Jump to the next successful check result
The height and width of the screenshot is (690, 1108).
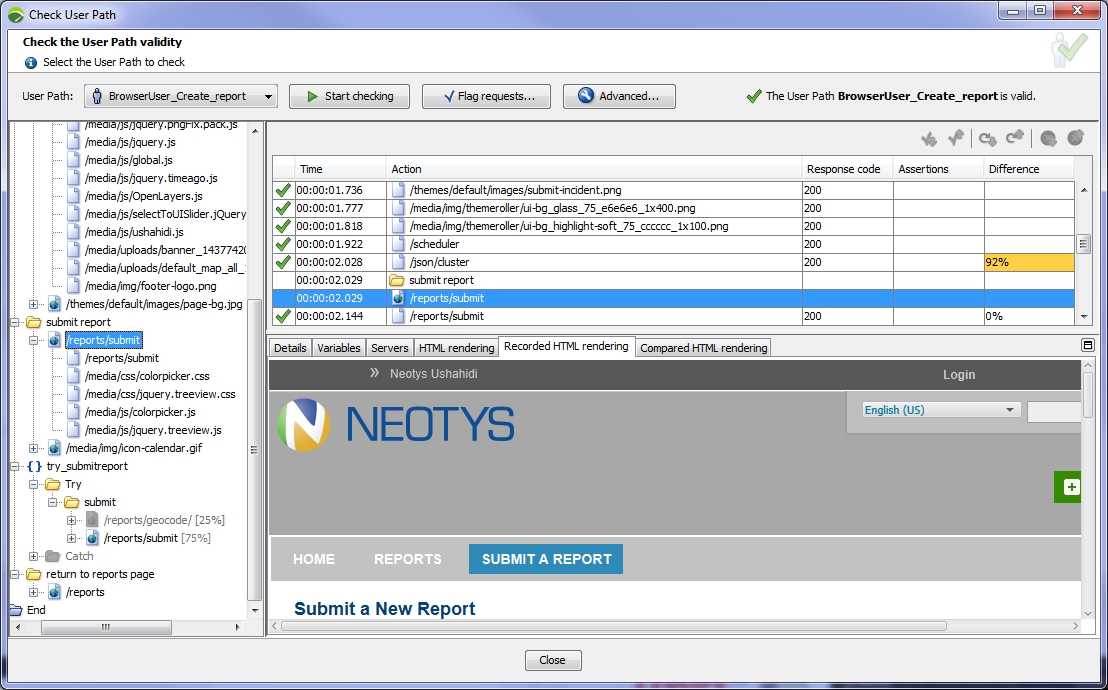(x=929, y=138)
